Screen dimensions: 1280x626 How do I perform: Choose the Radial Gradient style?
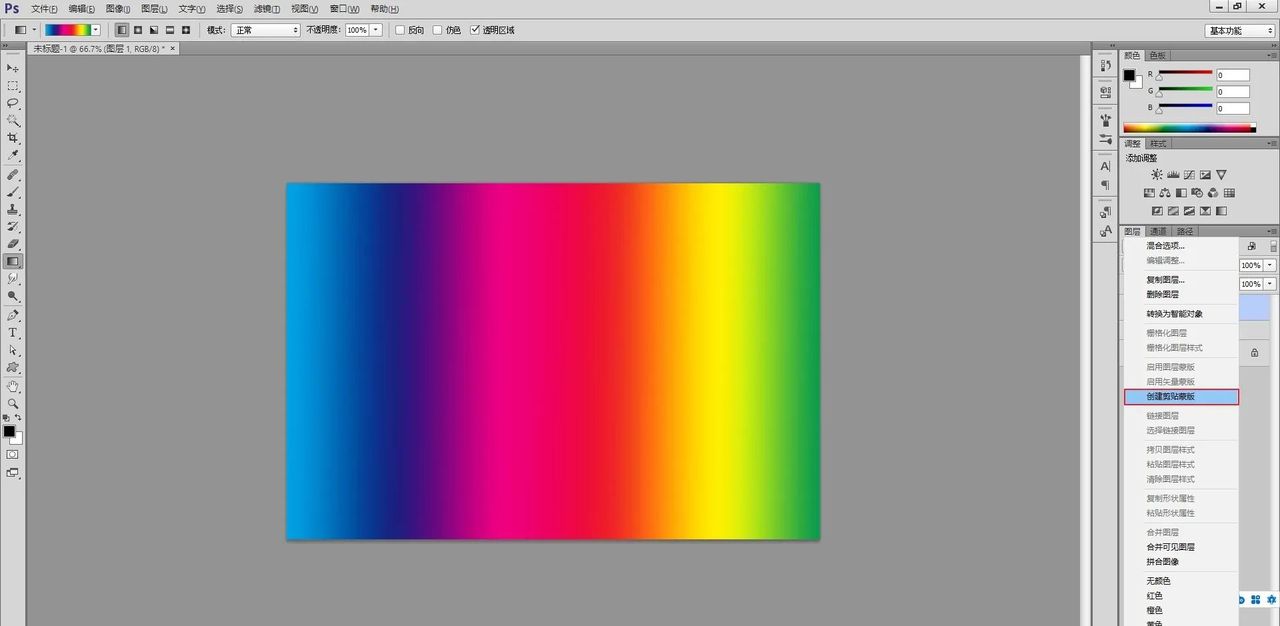[138, 30]
